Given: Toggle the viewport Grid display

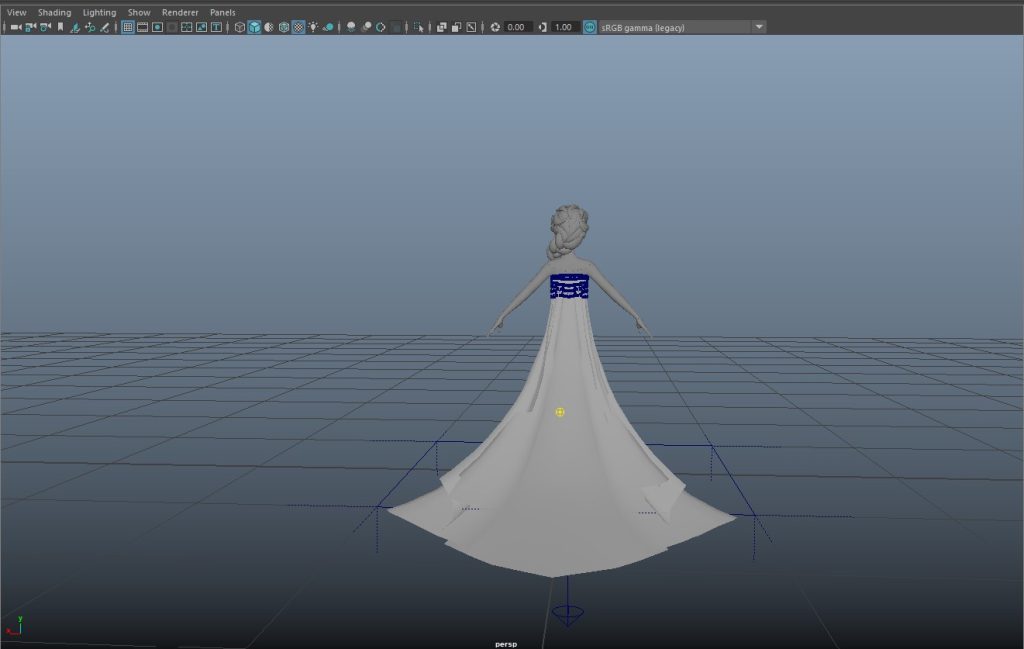Looking at the screenshot, I should pyautogui.click(x=128, y=27).
